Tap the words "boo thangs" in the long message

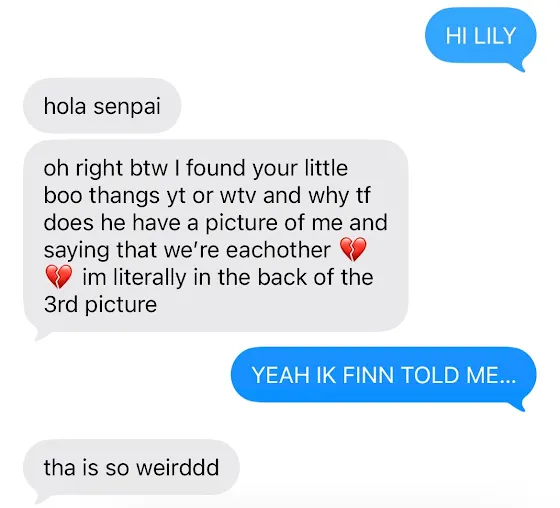pyautogui.click(x=101, y=195)
